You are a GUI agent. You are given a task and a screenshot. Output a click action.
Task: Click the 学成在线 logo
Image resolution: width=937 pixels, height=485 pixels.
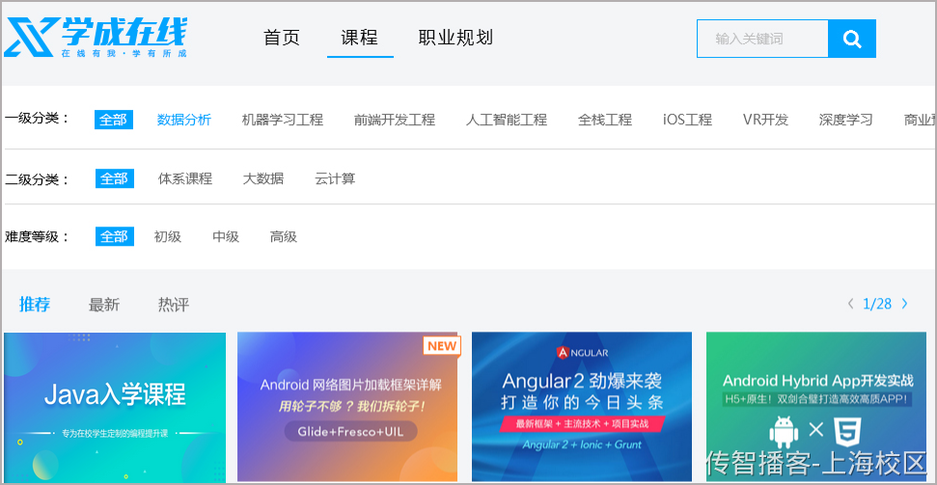(x=96, y=38)
